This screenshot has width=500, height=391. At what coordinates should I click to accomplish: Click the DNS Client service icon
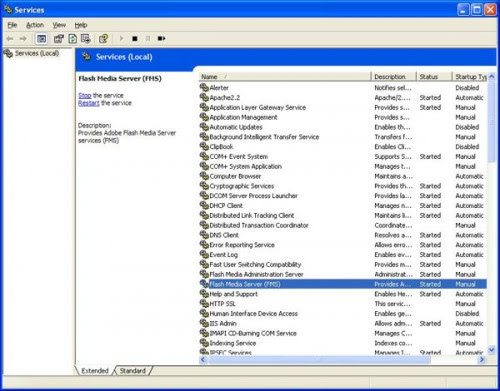click(204, 235)
